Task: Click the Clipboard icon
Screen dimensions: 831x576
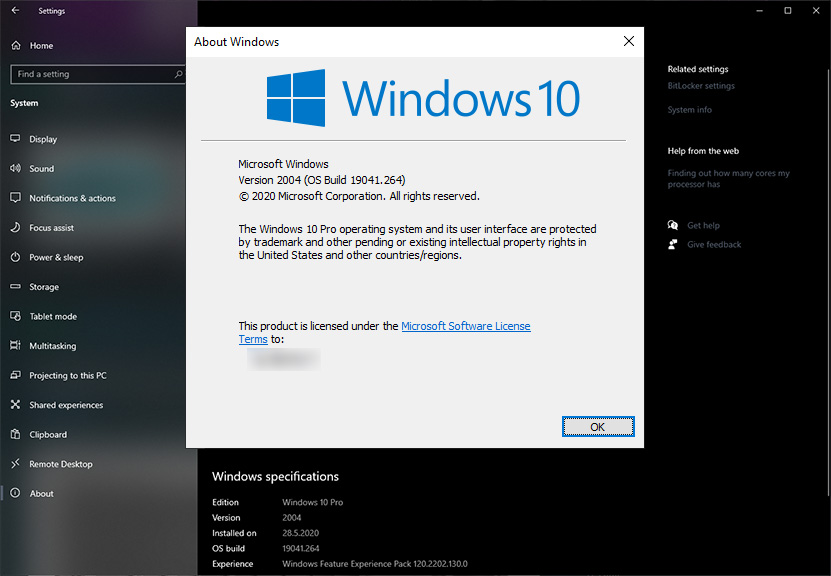Action: click(x=15, y=435)
